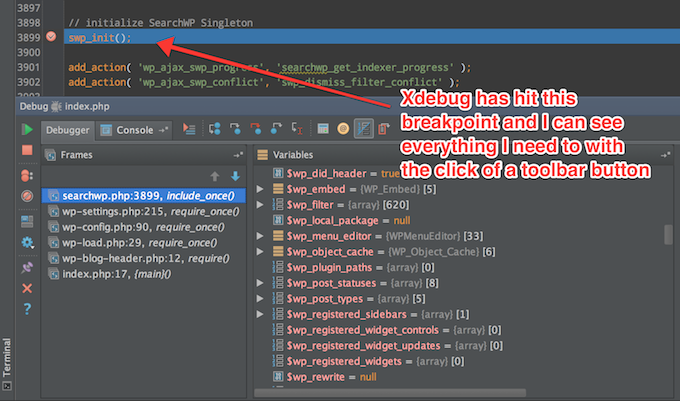Select the wp-blog-header.php:12 frame
The image size is (680, 401).
pos(144,258)
